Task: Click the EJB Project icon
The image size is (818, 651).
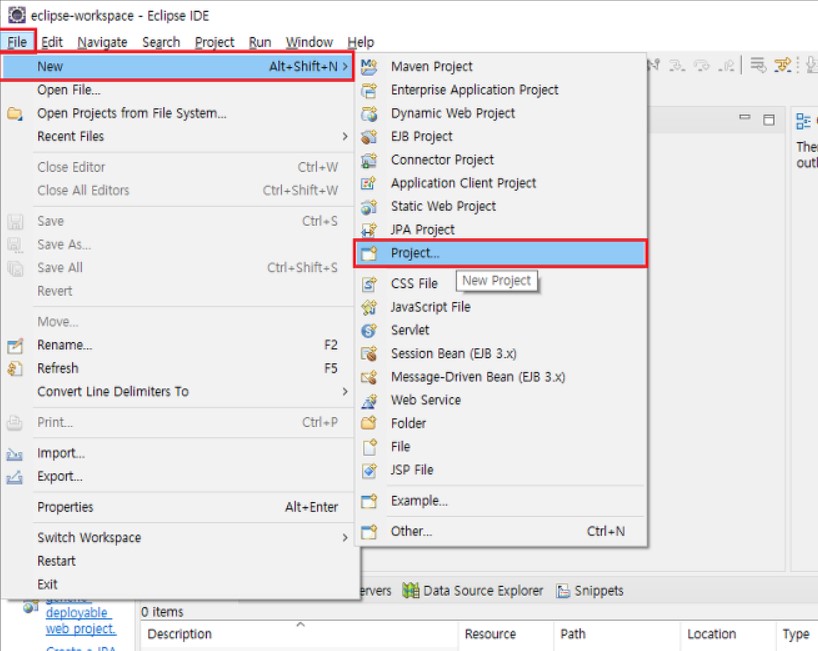Action: pos(369,137)
